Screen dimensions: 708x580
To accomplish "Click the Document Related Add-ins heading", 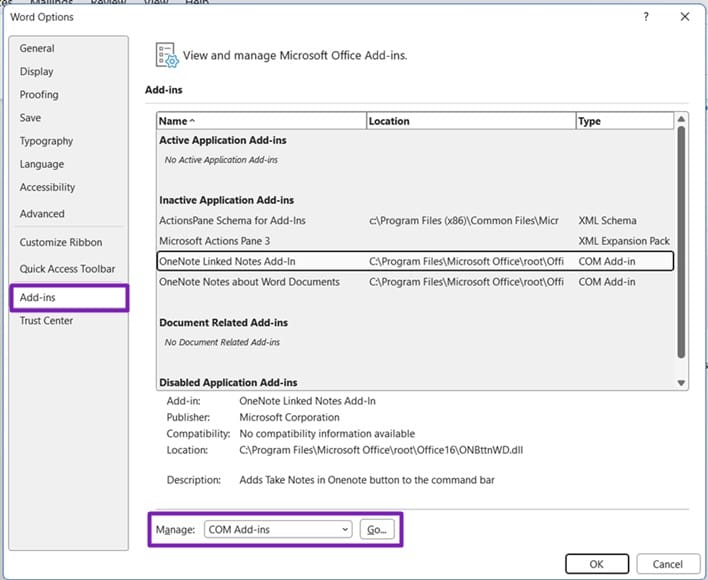I will click(224, 323).
